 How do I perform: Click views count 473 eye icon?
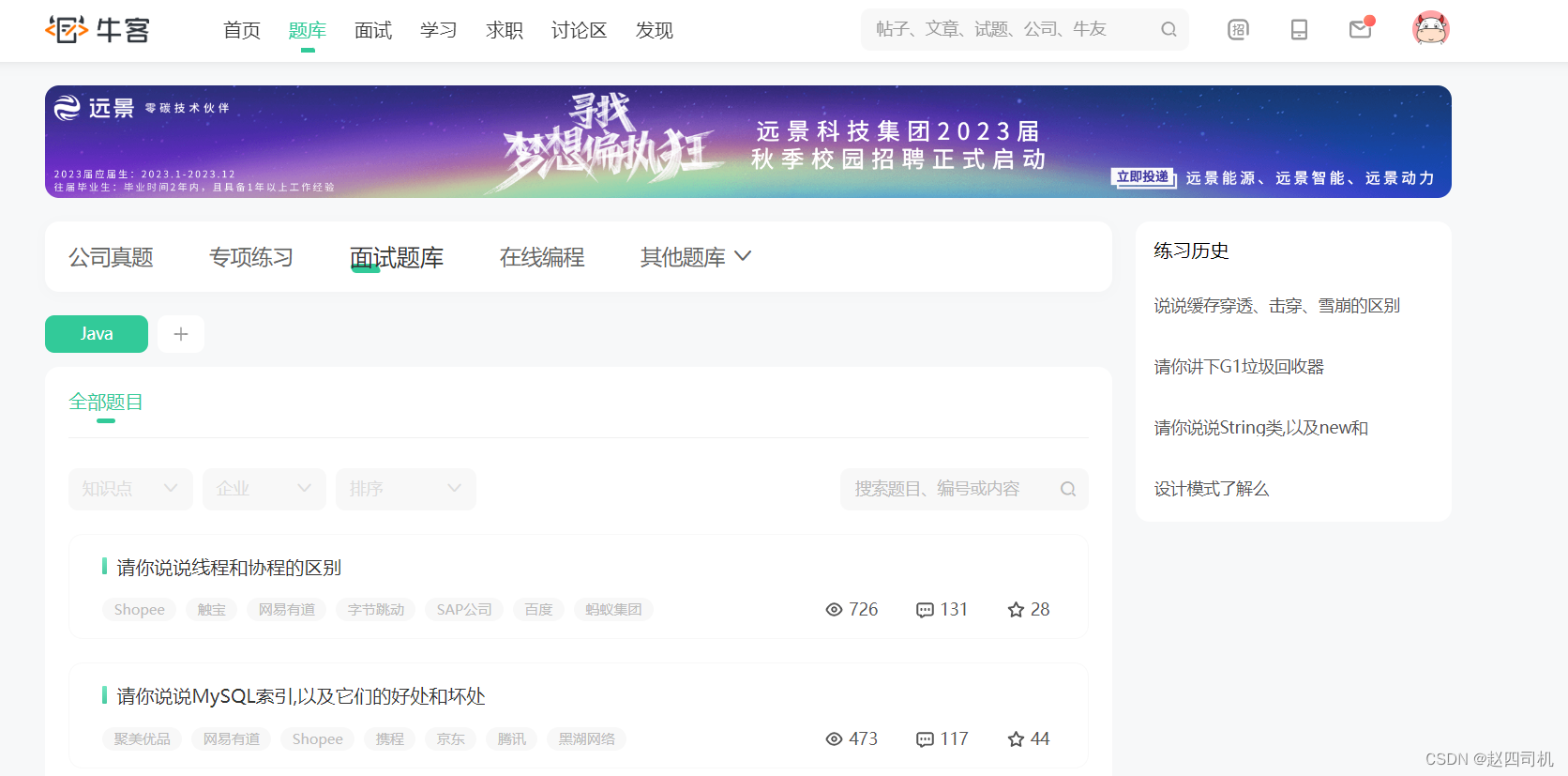click(834, 739)
